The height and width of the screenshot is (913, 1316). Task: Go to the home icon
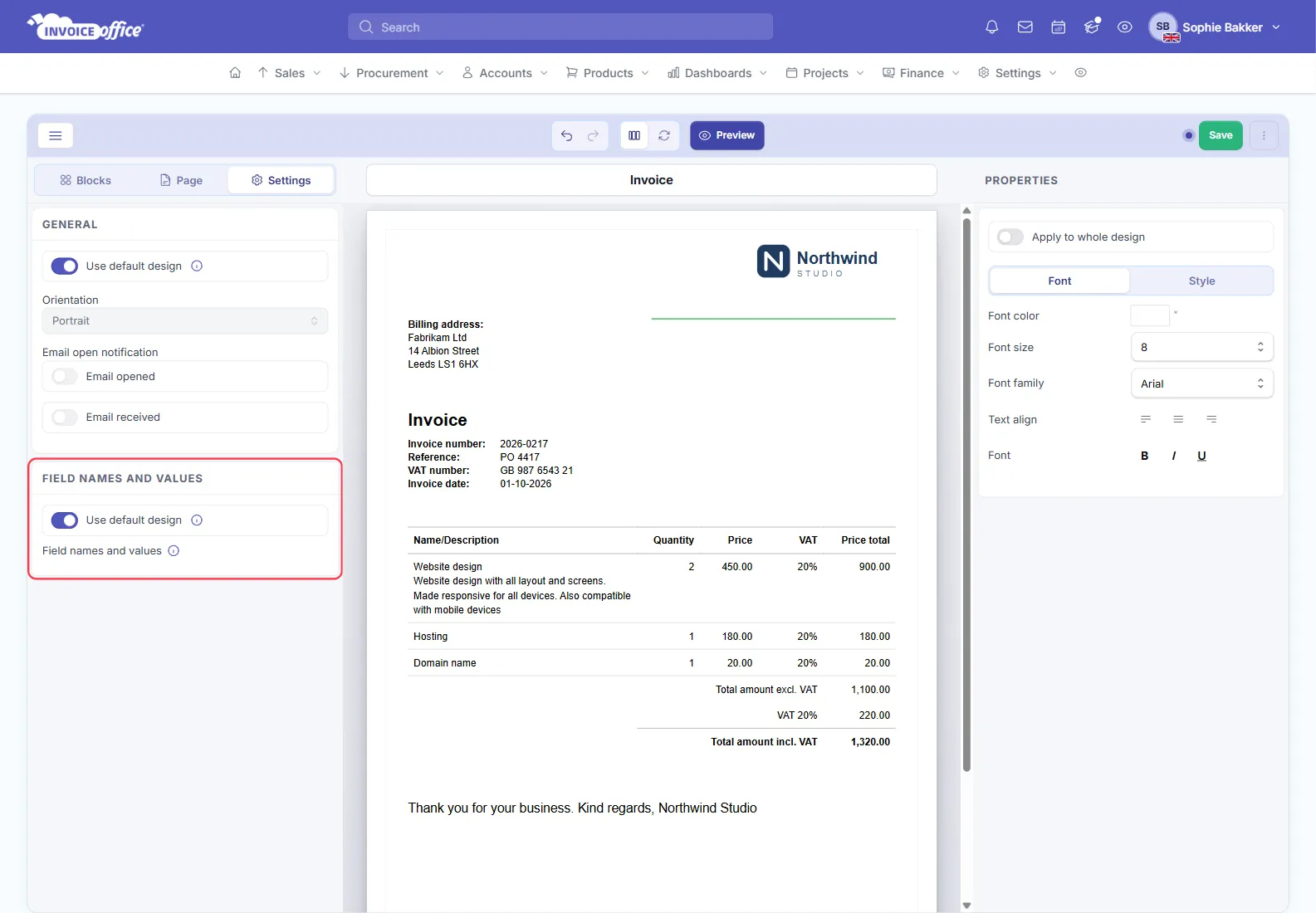tap(235, 73)
